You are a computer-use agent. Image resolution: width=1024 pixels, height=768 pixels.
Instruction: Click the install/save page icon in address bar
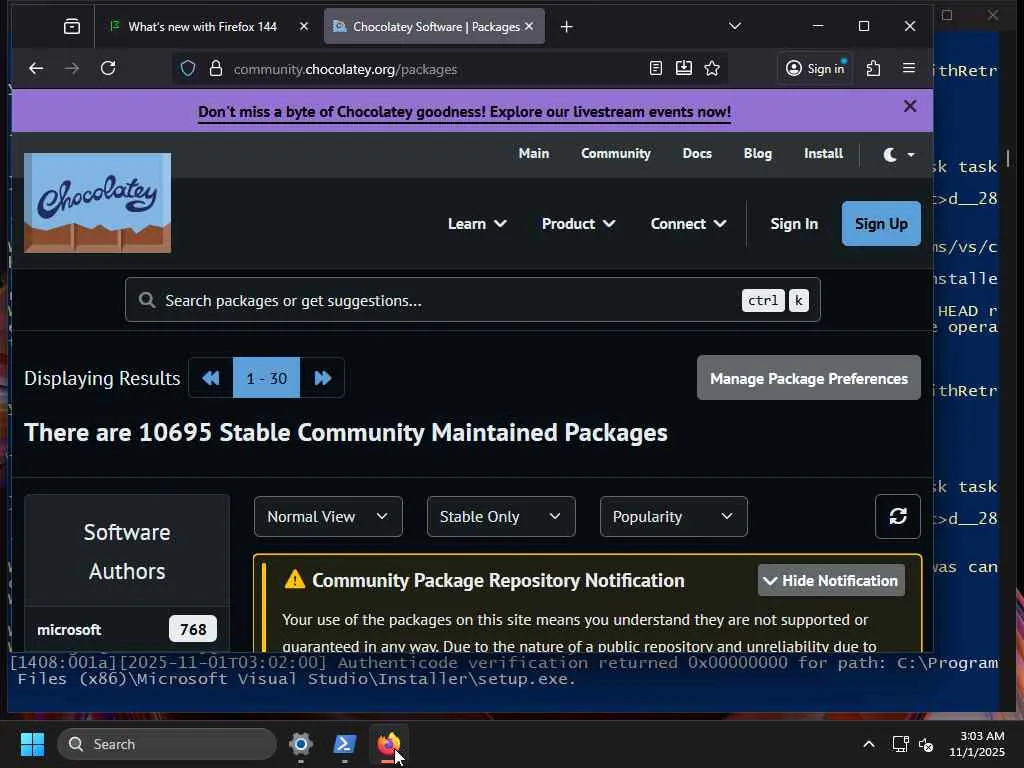[684, 69]
